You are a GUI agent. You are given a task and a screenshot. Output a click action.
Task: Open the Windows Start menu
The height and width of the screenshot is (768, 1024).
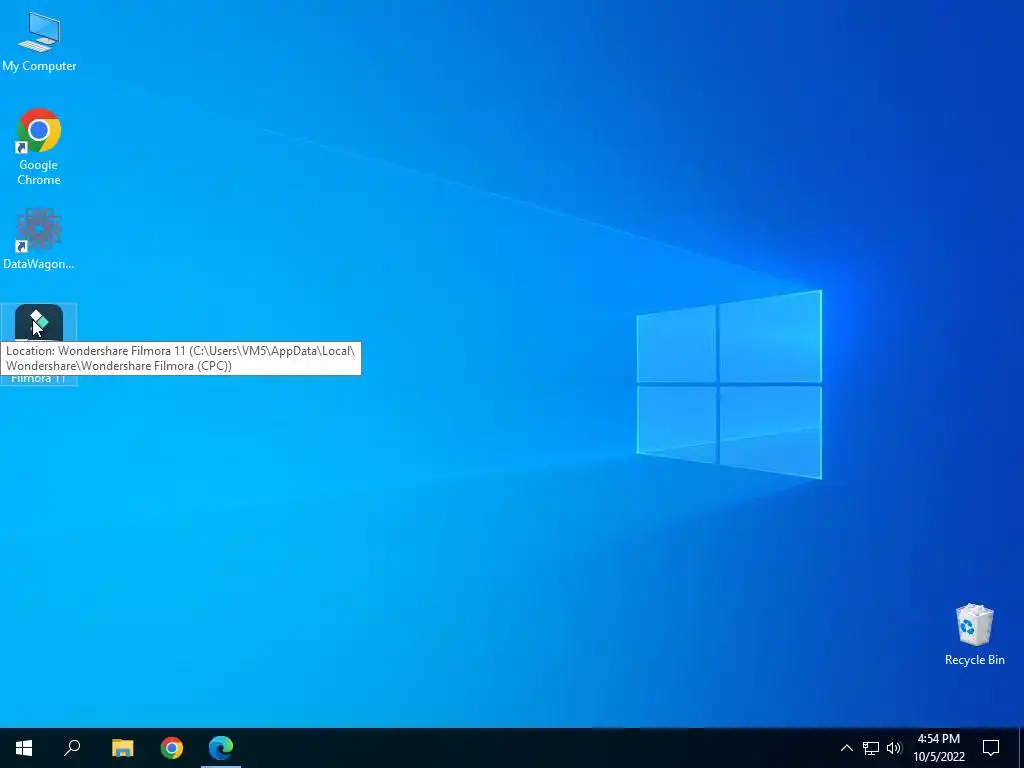(x=24, y=748)
